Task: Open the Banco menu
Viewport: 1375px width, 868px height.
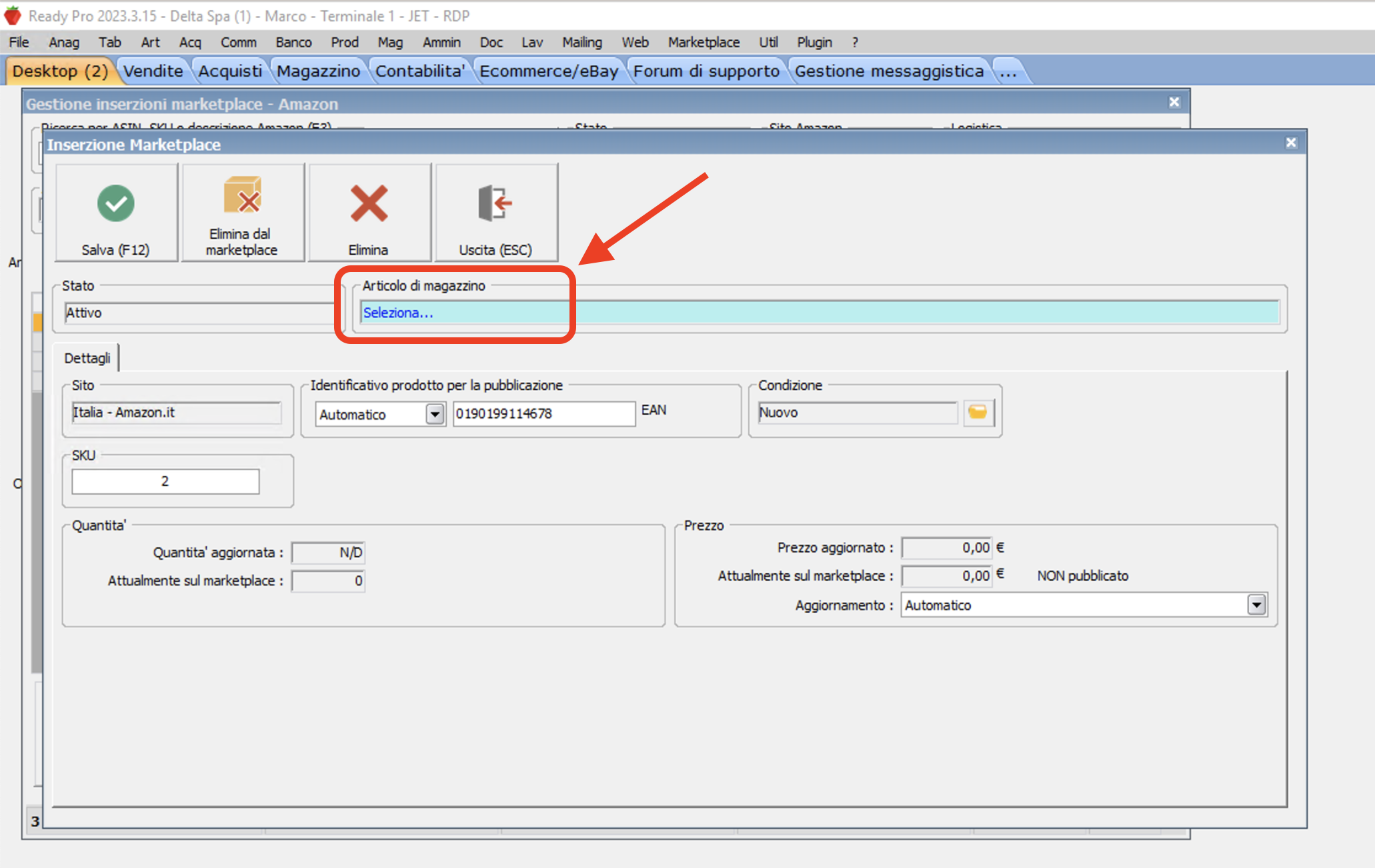Action: pyautogui.click(x=293, y=42)
